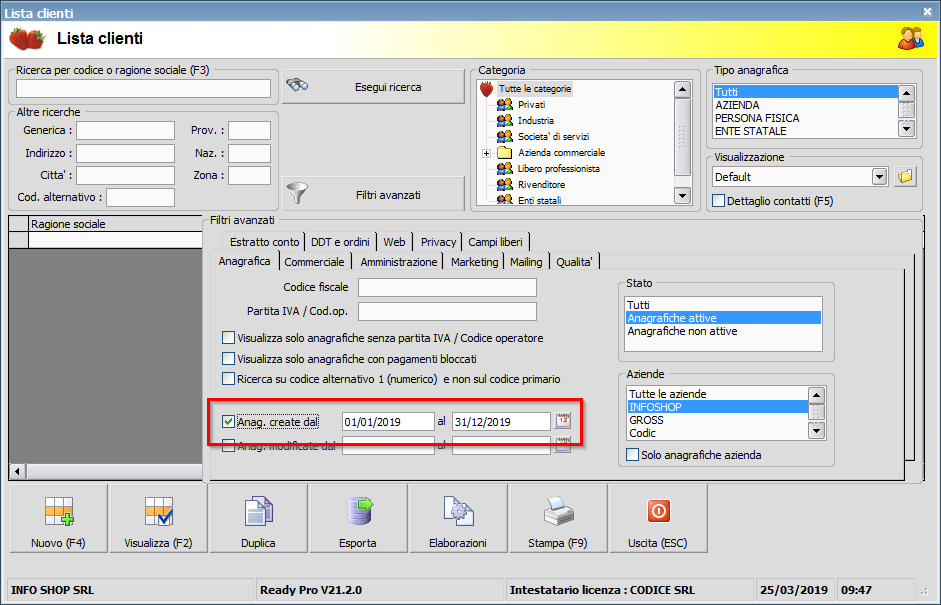Expand the Azienda commerciale tree node
Viewport: 941px width, 605px height.
point(487,153)
